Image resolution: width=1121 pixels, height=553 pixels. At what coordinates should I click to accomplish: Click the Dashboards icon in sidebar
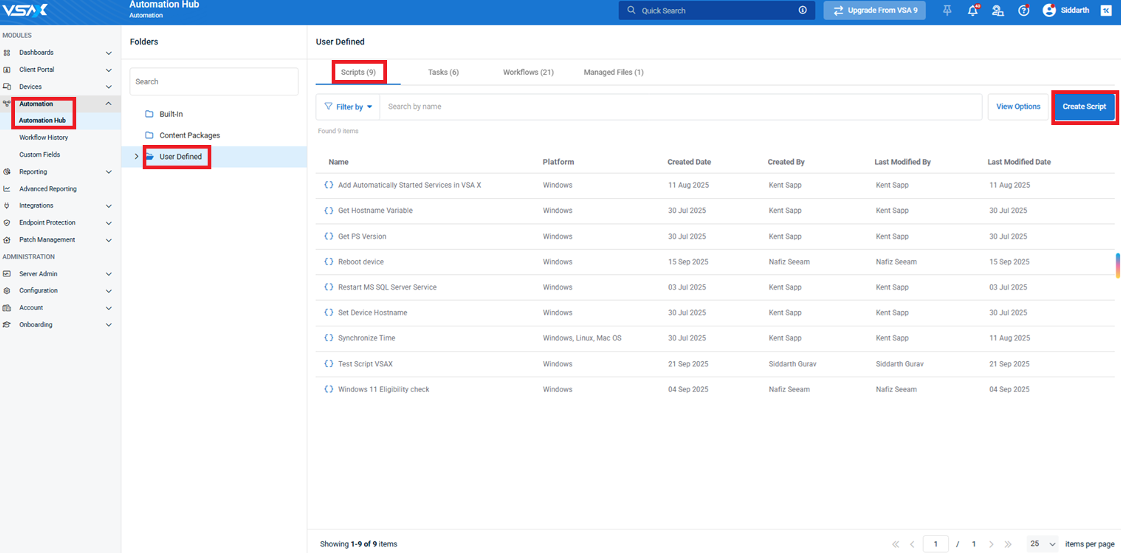point(7,53)
